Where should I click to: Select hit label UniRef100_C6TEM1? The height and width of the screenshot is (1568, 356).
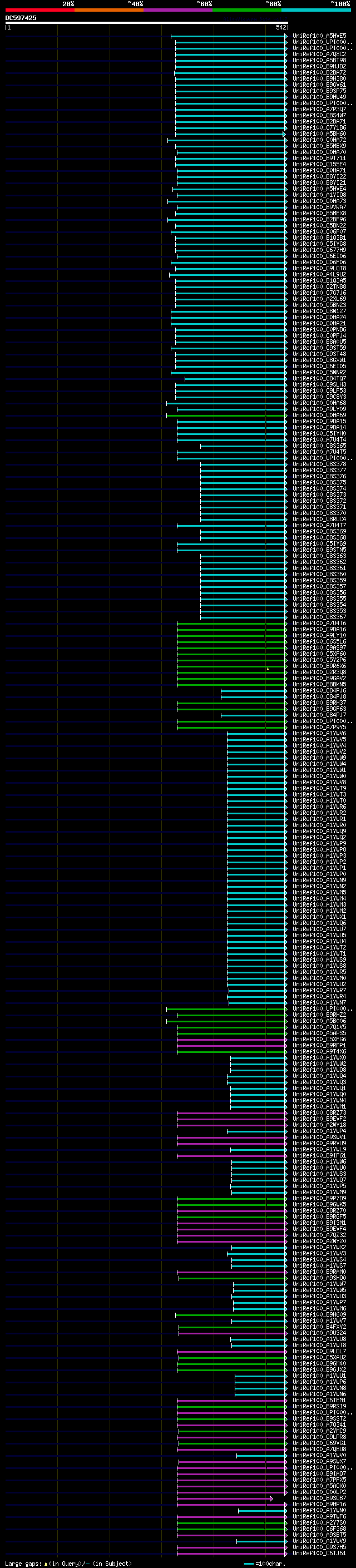(319, 1400)
